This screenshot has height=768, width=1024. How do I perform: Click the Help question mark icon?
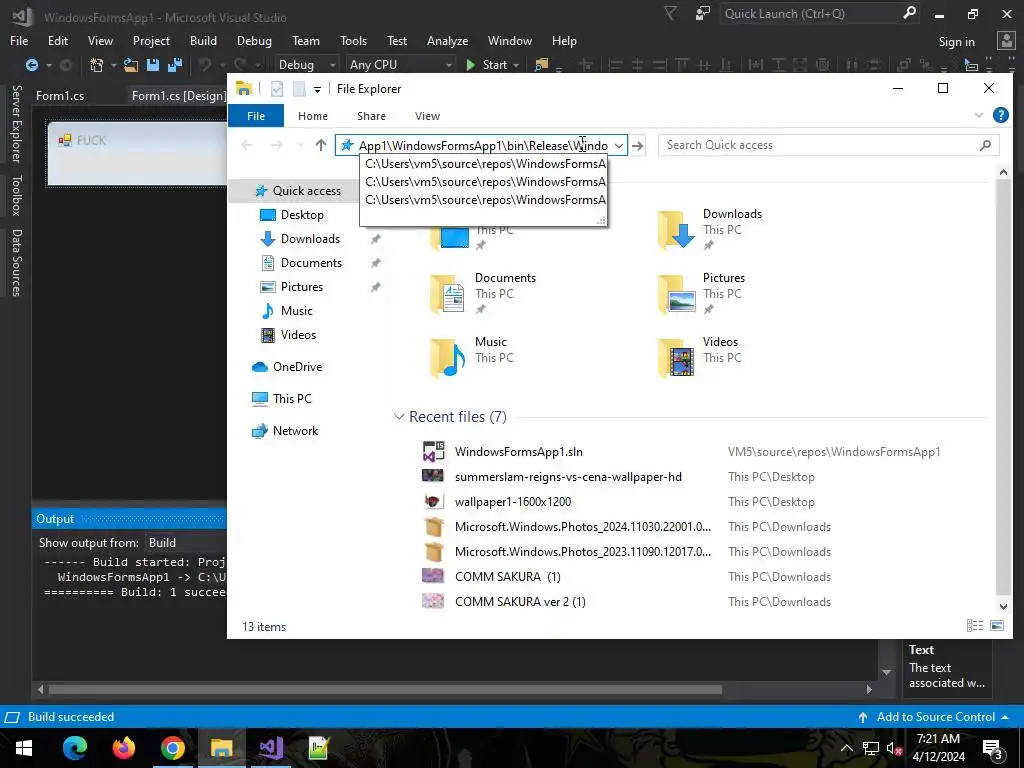click(x=1000, y=116)
